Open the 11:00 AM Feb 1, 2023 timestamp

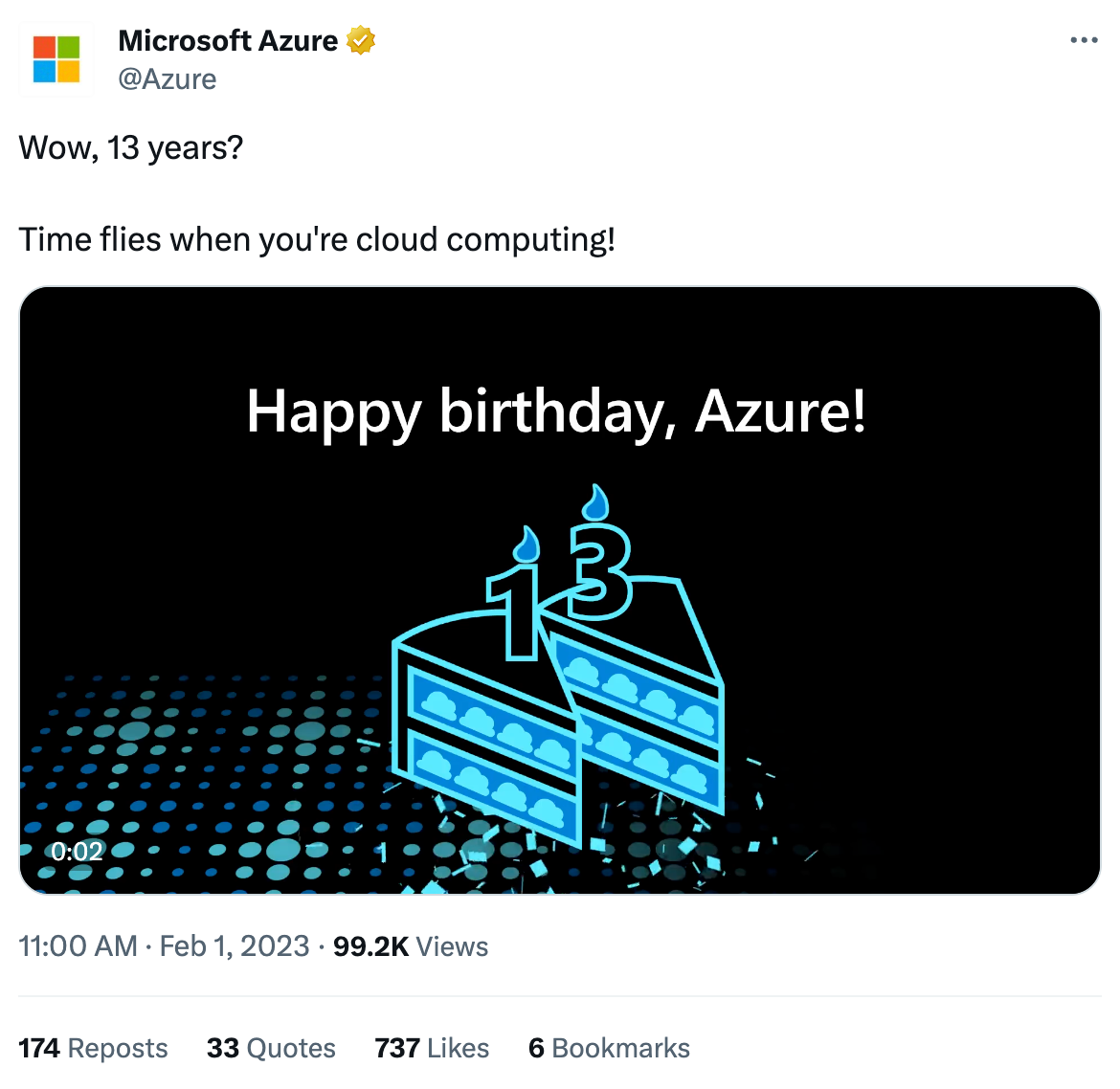(164, 946)
